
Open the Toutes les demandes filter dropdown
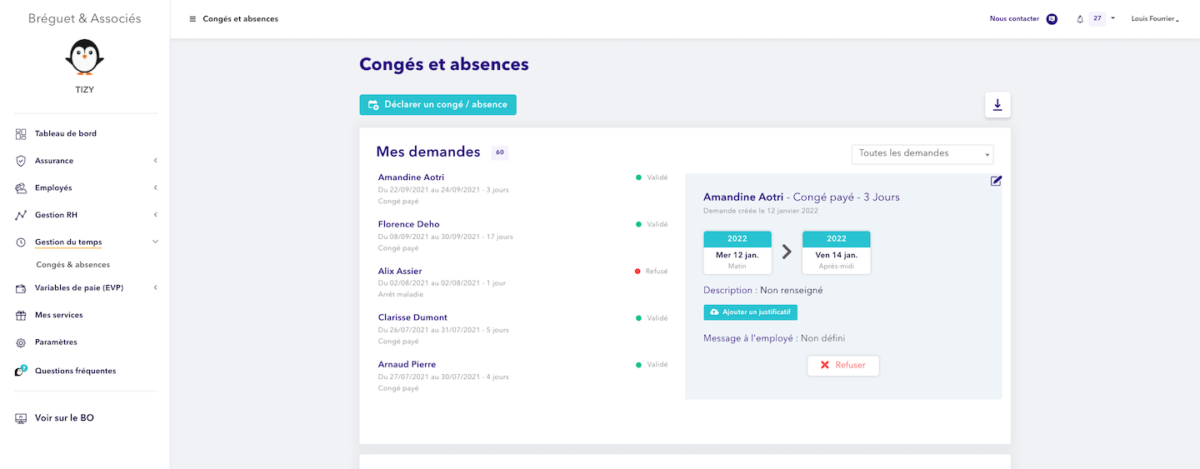[922, 154]
